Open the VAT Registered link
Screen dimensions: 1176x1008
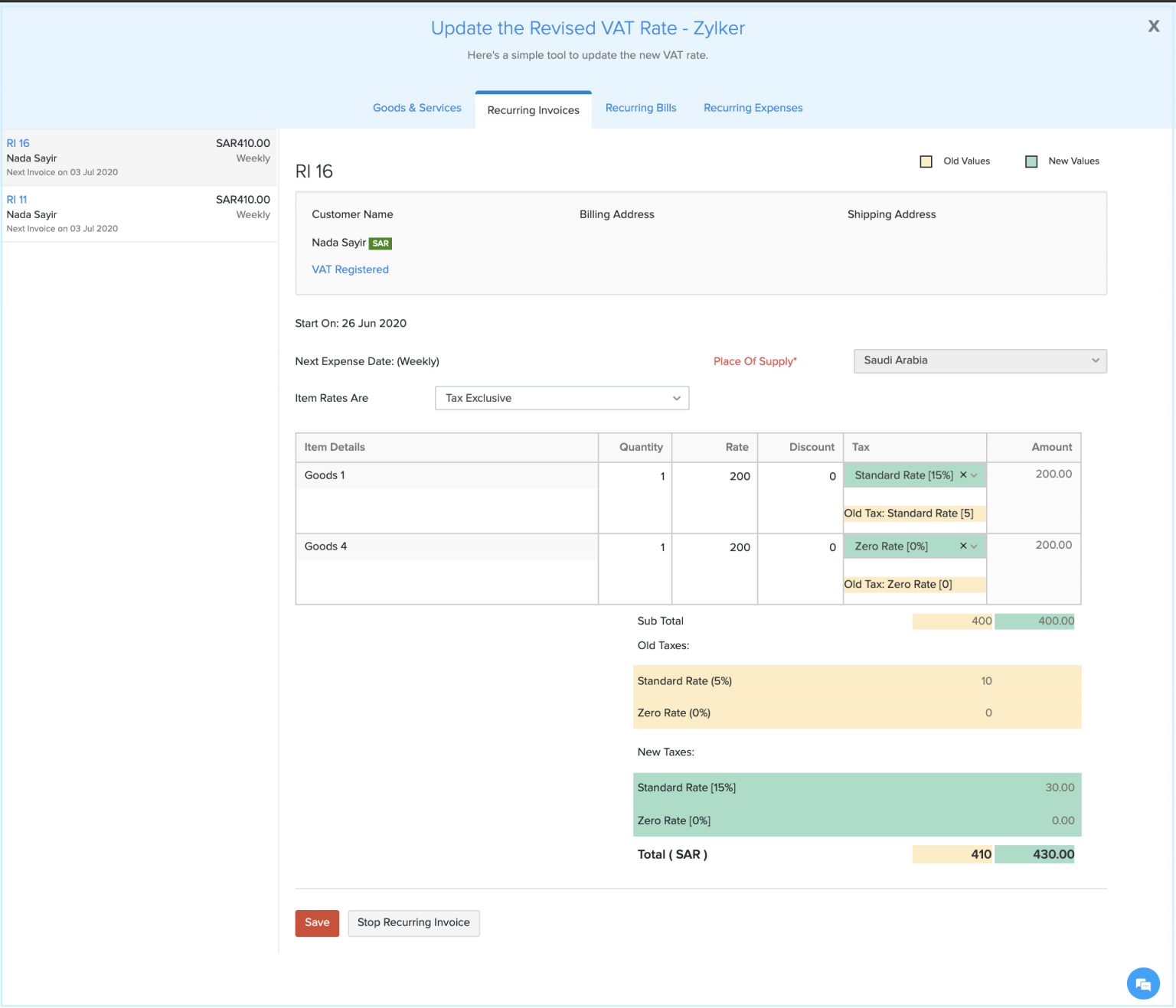coord(350,269)
